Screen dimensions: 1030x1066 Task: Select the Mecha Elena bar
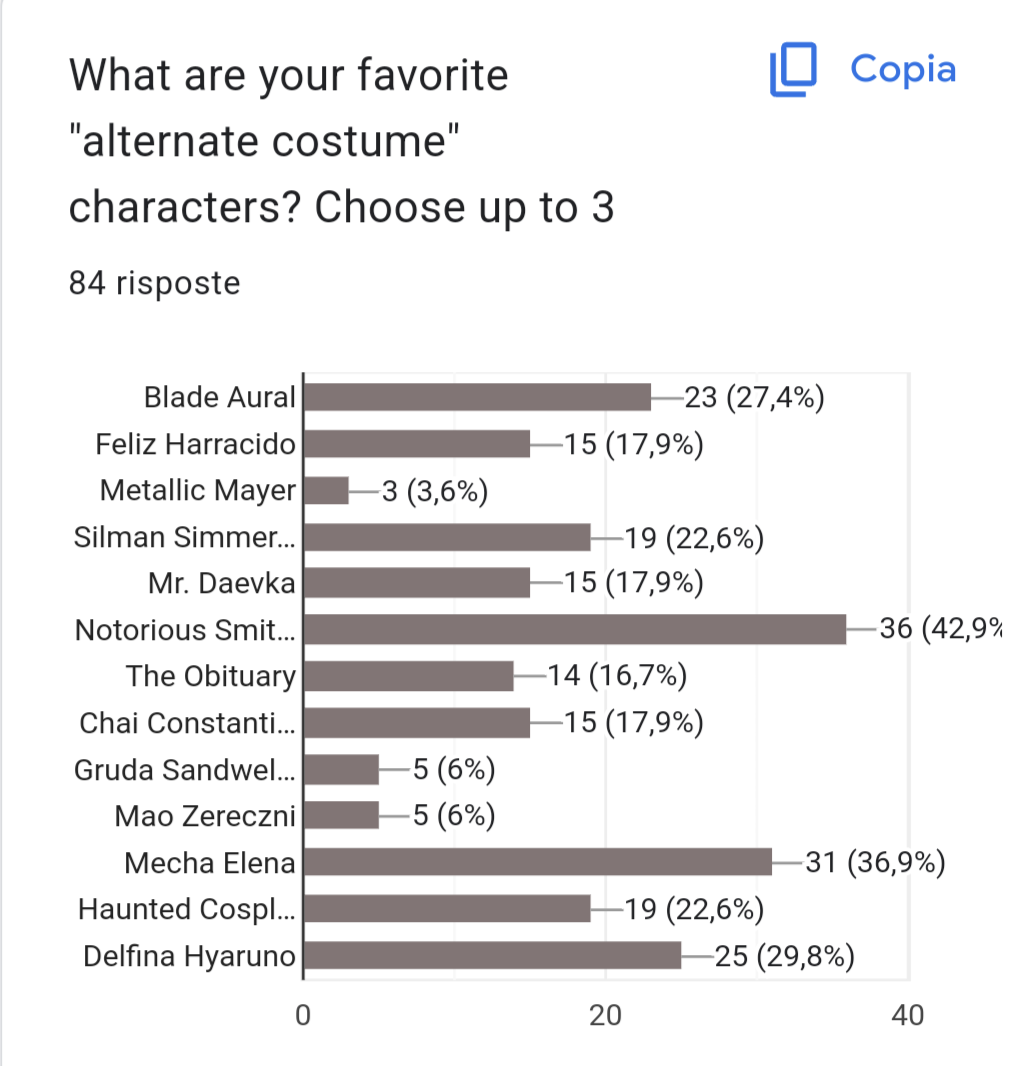537,862
